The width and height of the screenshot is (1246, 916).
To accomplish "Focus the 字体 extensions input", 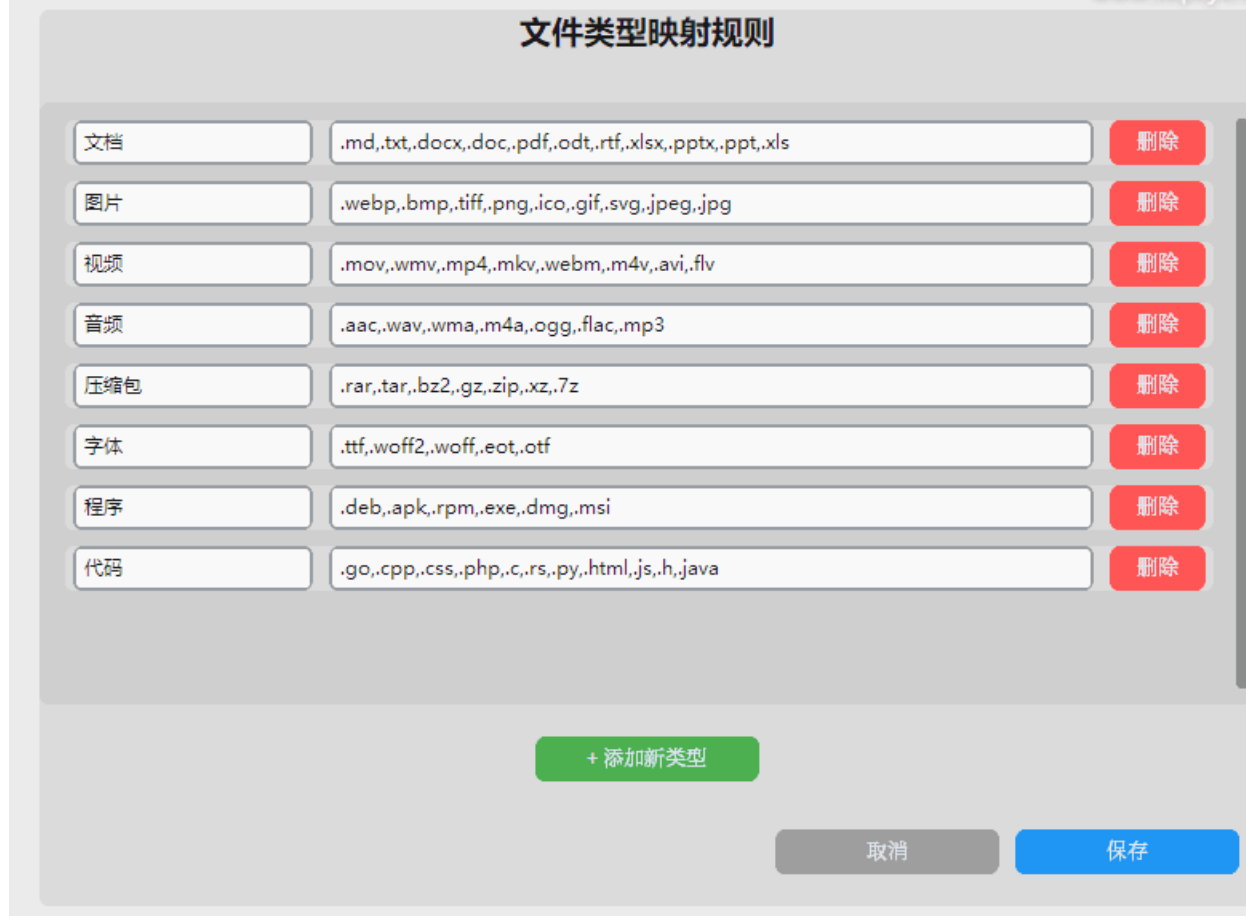I will [x=710, y=447].
